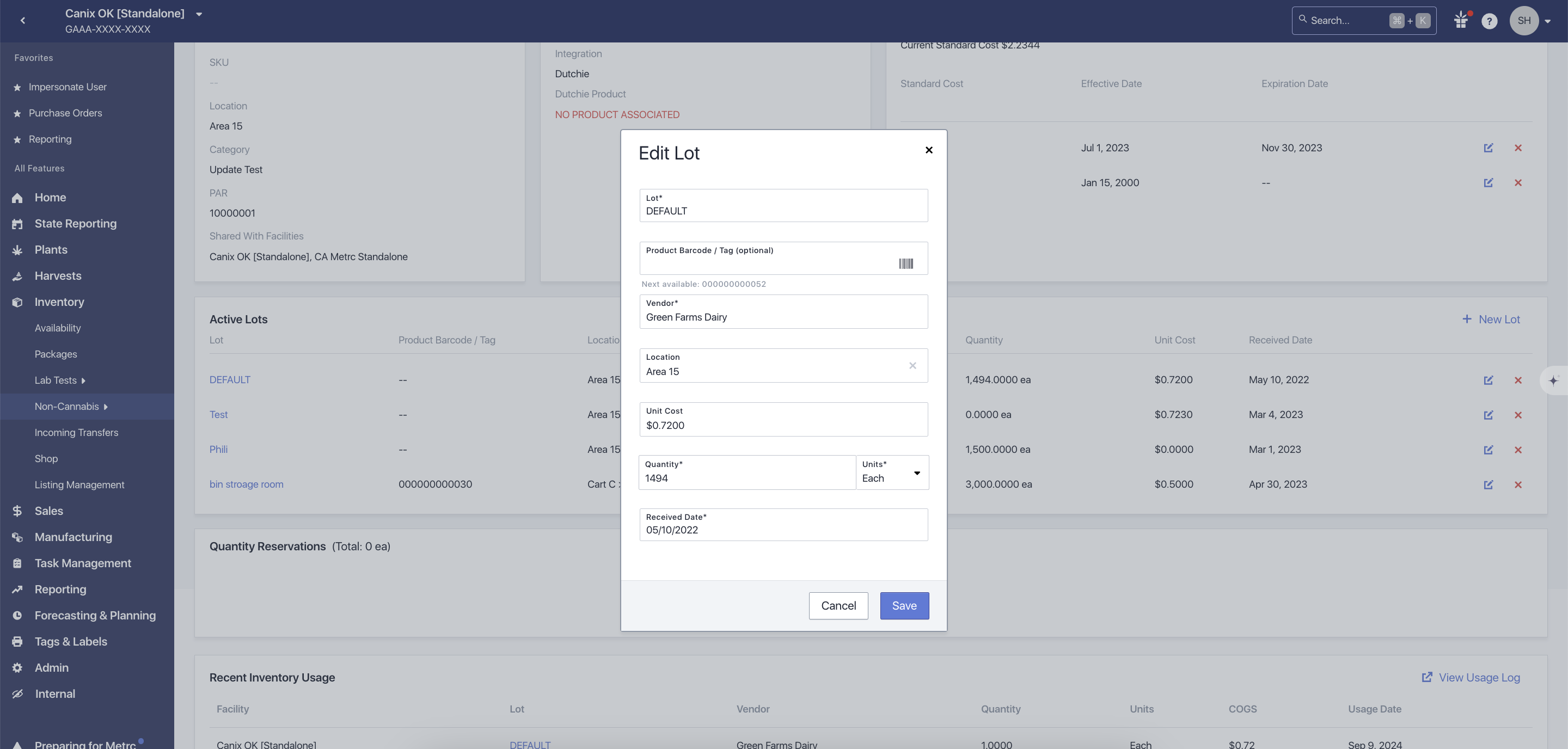Click edit icon for Jul 1, 2023 standard cost

[1489, 148]
